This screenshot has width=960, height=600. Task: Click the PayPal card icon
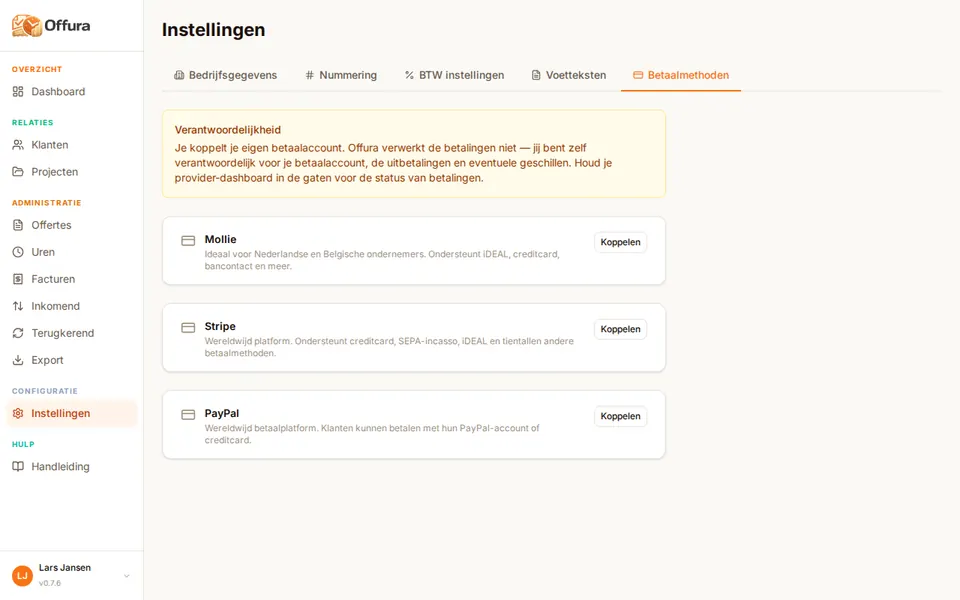(188, 415)
